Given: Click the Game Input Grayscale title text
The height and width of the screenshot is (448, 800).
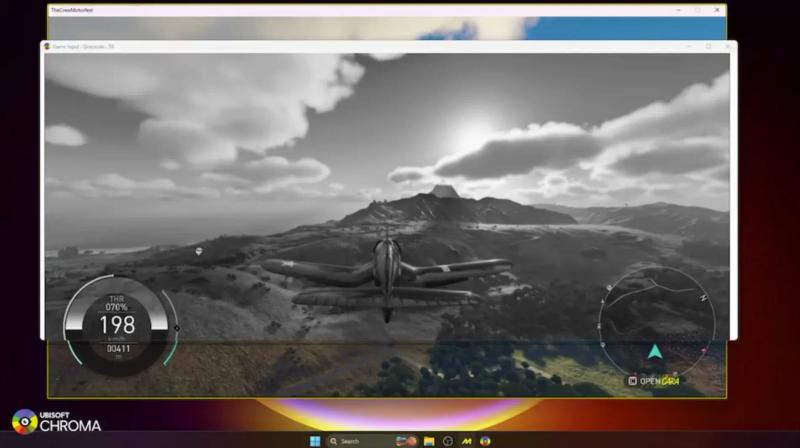Looking at the screenshot, I should point(83,46).
